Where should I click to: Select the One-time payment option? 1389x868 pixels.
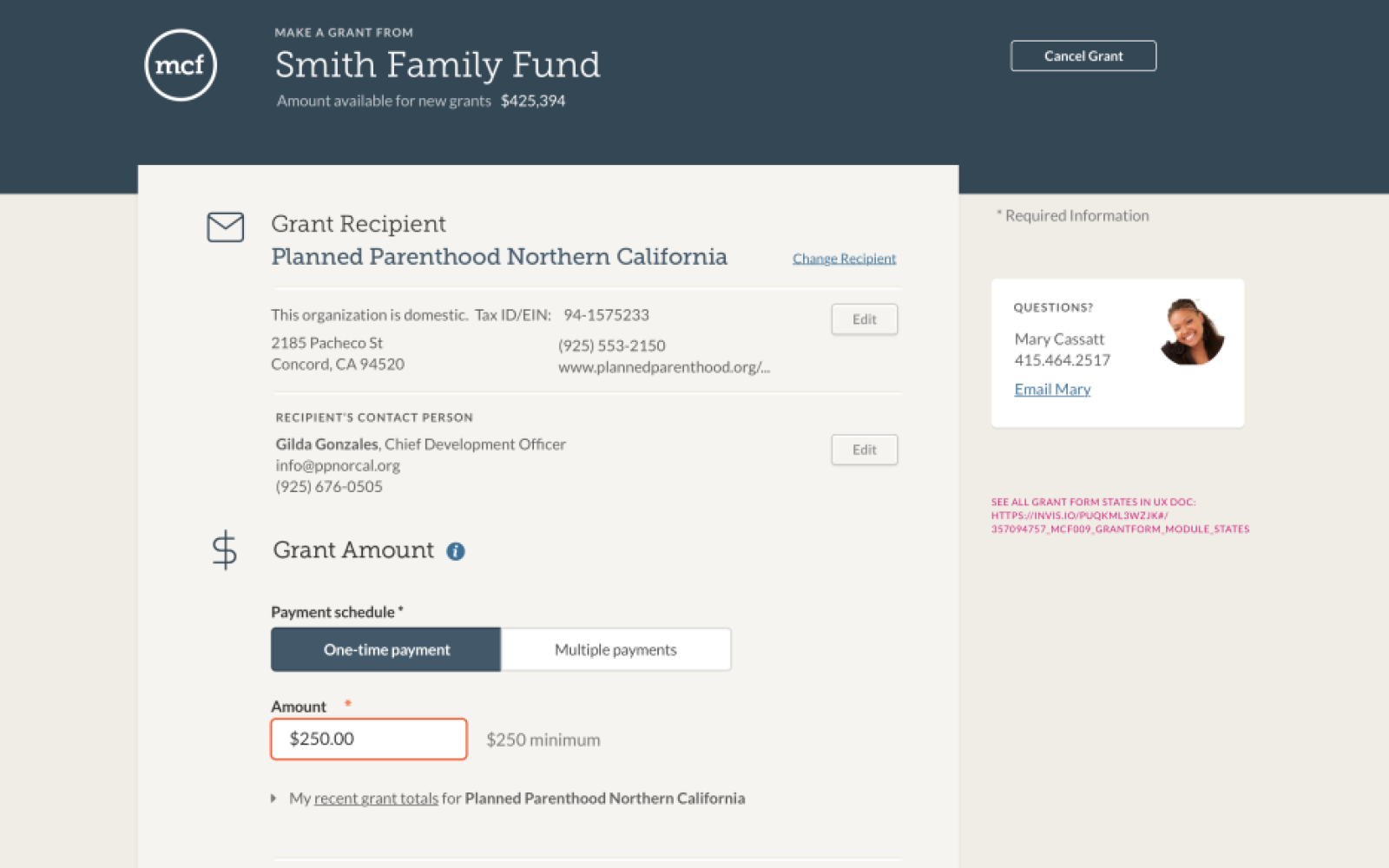pos(386,649)
